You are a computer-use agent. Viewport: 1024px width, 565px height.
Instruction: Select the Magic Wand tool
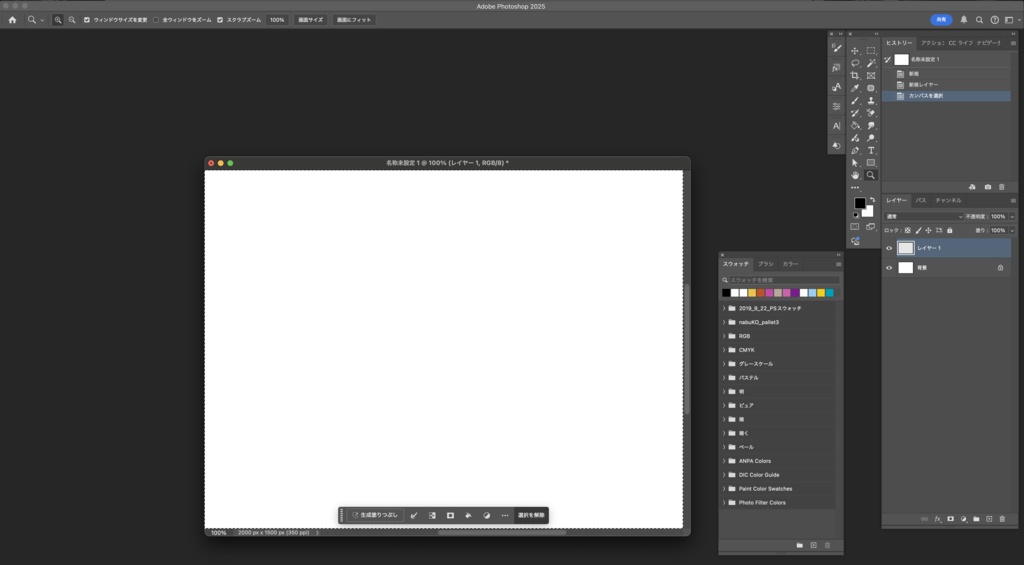coord(871,63)
